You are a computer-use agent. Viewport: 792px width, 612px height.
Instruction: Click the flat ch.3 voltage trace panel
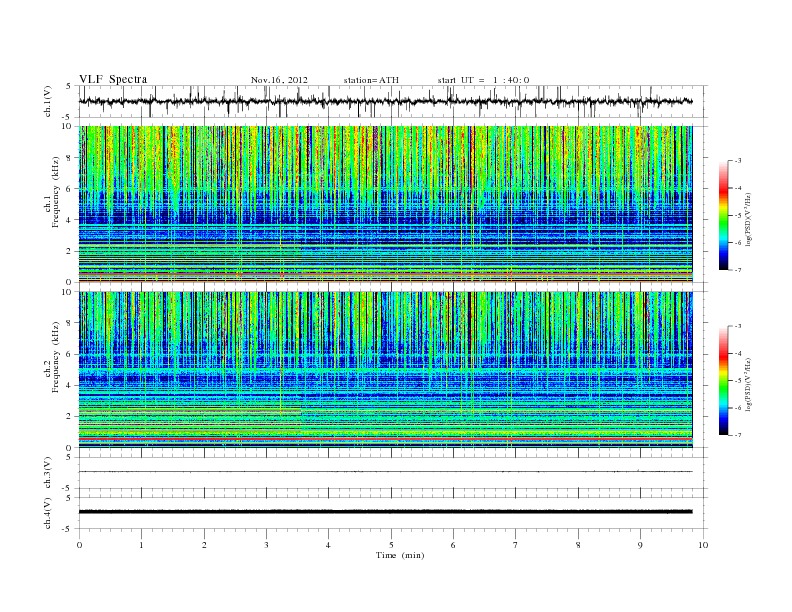(x=393, y=473)
